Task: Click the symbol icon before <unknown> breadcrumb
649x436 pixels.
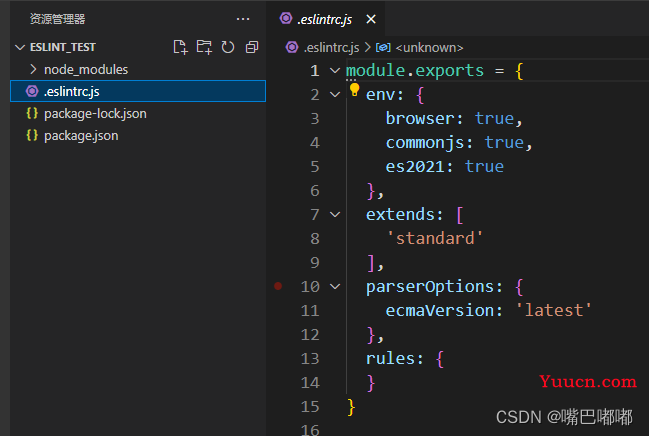Action: pos(383,48)
